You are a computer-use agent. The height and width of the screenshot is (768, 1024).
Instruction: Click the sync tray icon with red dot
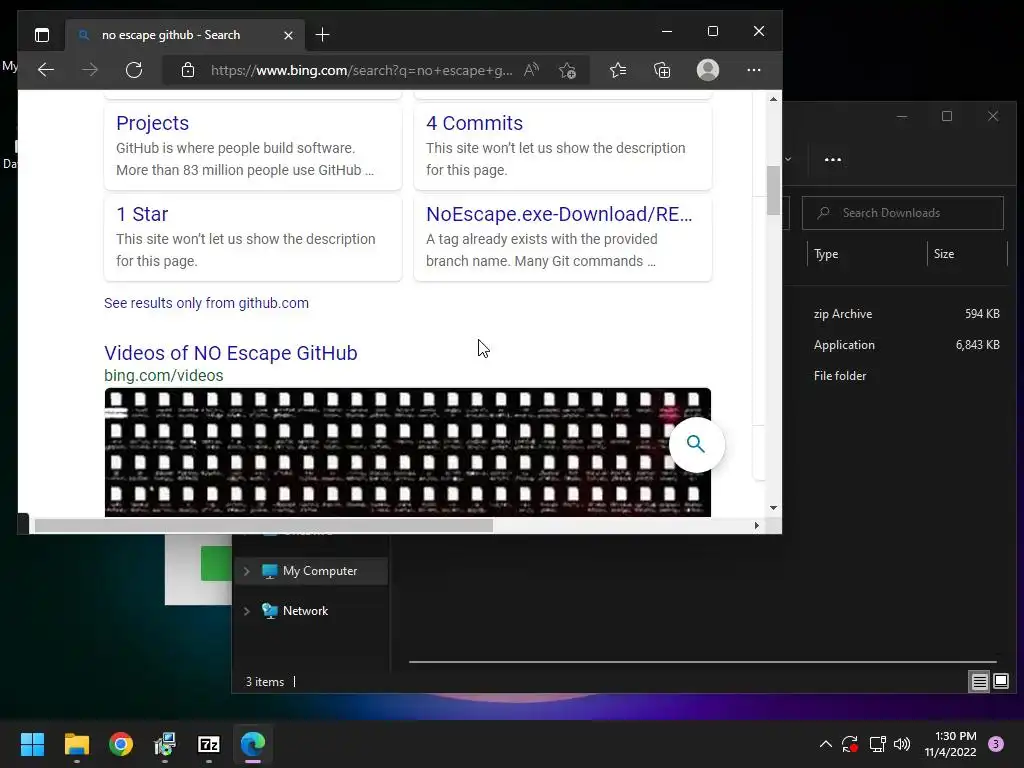[x=850, y=744]
